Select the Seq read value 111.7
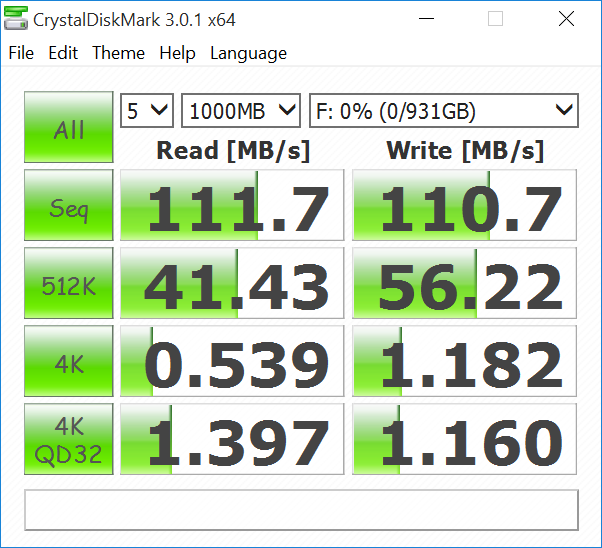This screenshot has height=548, width=602. [x=232, y=205]
